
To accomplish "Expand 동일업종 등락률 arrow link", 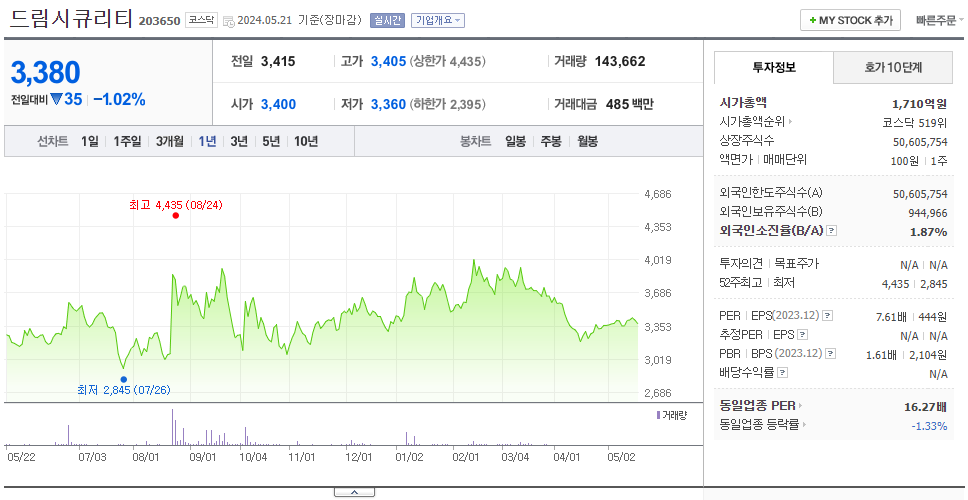I will click(x=804, y=425).
